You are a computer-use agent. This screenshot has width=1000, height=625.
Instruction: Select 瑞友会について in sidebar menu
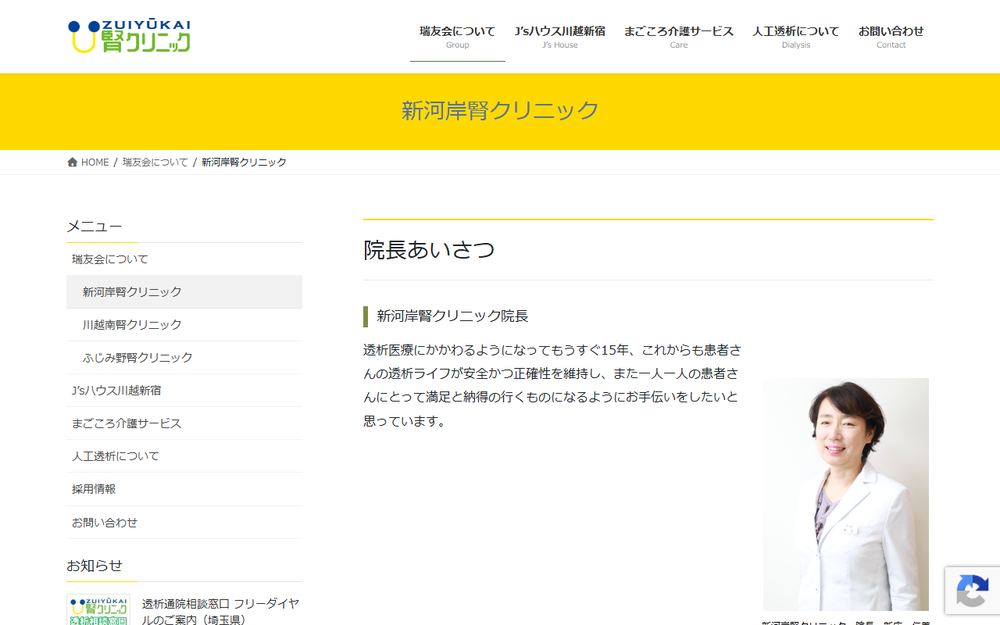coord(184,259)
